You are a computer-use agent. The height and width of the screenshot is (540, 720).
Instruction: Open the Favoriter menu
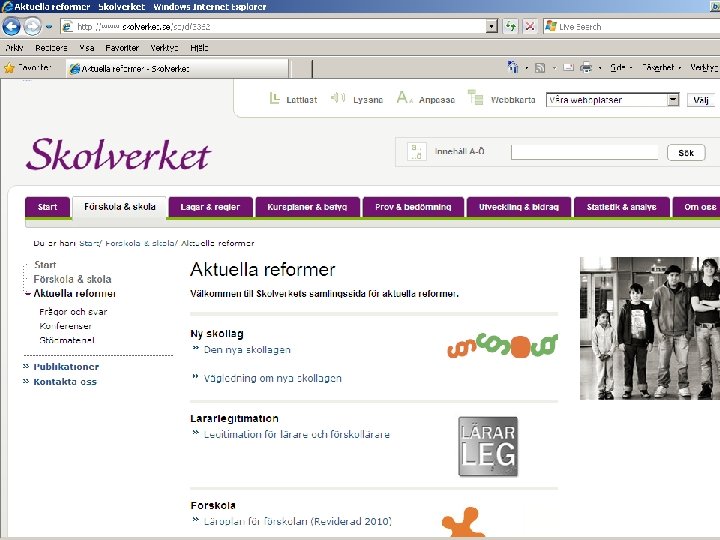pyautogui.click(x=122, y=48)
